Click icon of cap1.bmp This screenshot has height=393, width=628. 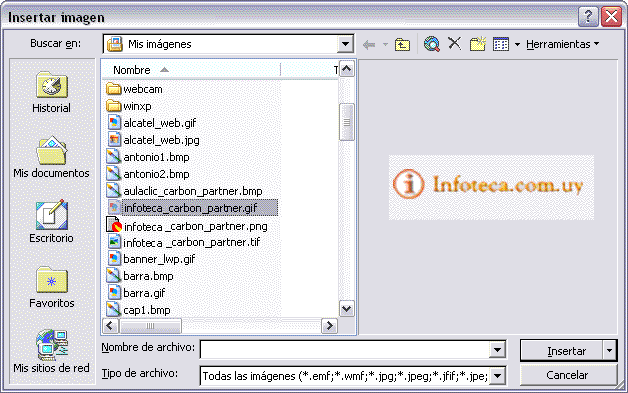(x=114, y=309)
